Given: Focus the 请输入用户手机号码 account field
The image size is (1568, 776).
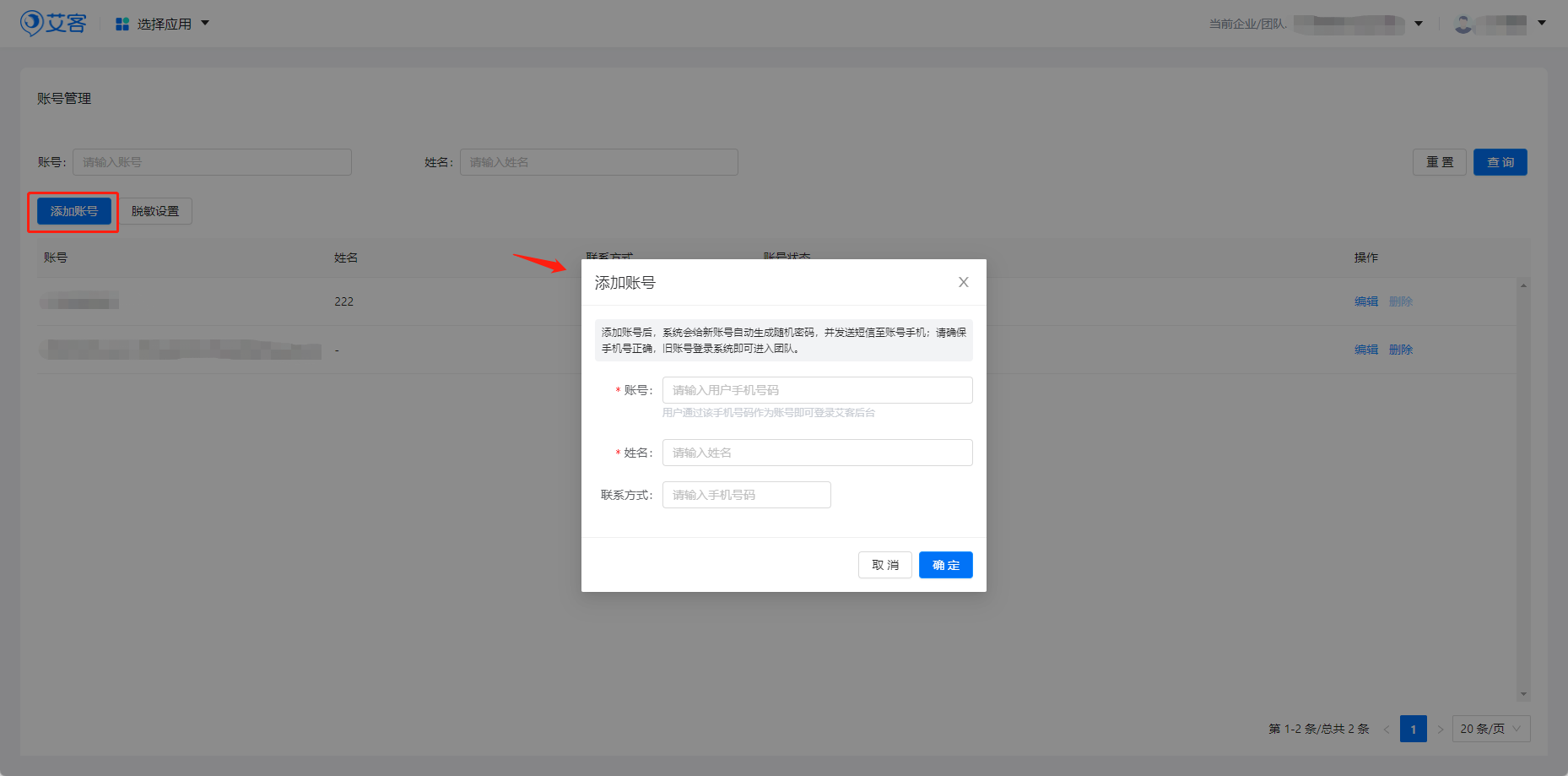Looking at the screenshot, I should coord(817,390).
